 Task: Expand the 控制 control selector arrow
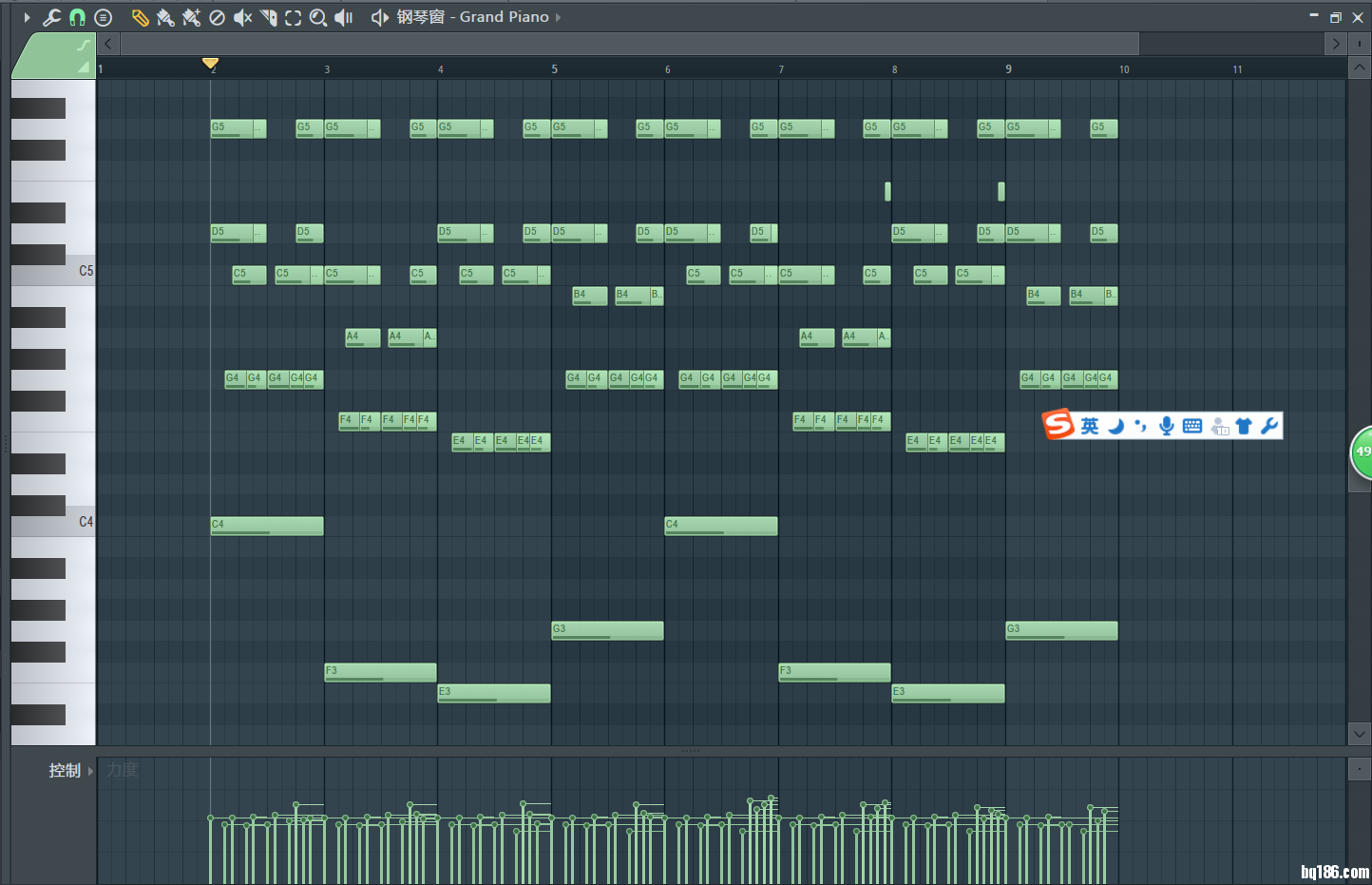91,771
